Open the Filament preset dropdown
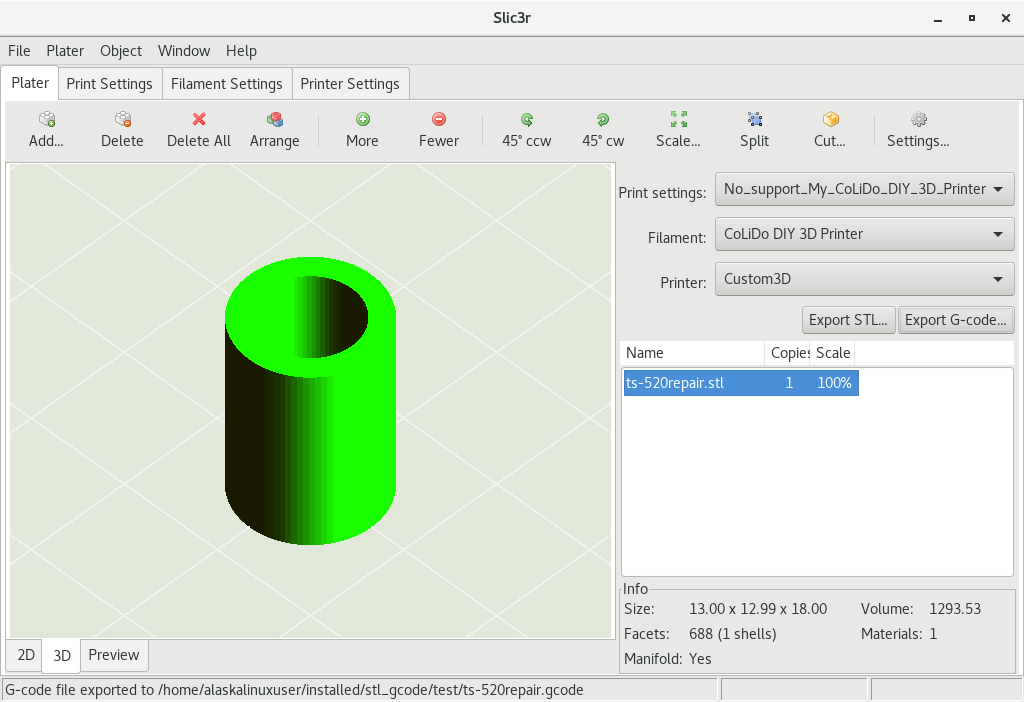 tap(864, 234)
